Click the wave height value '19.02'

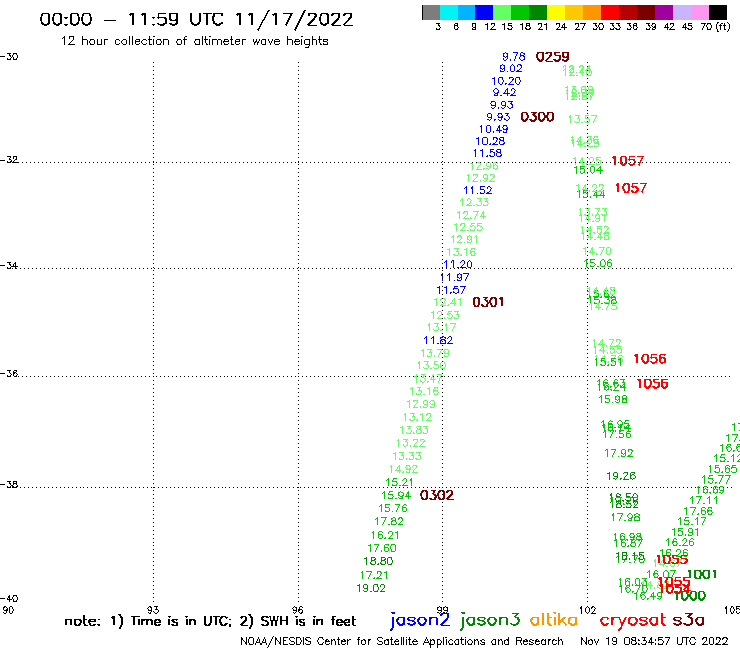pos(371,589)
